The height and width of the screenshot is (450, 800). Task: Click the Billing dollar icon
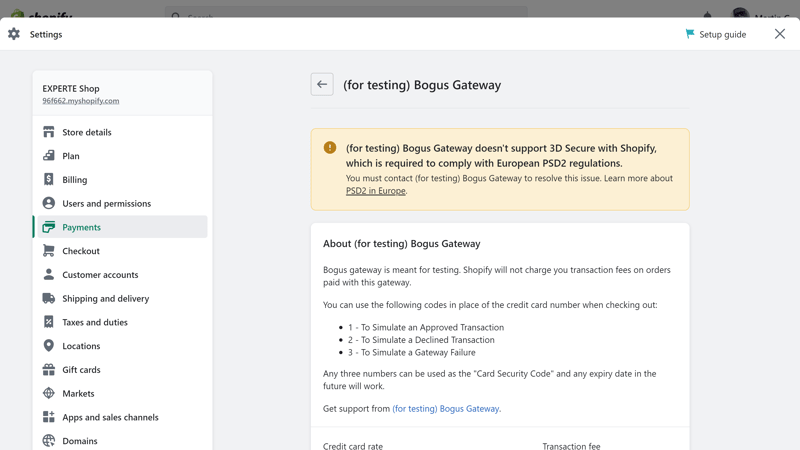click(48, 180)
